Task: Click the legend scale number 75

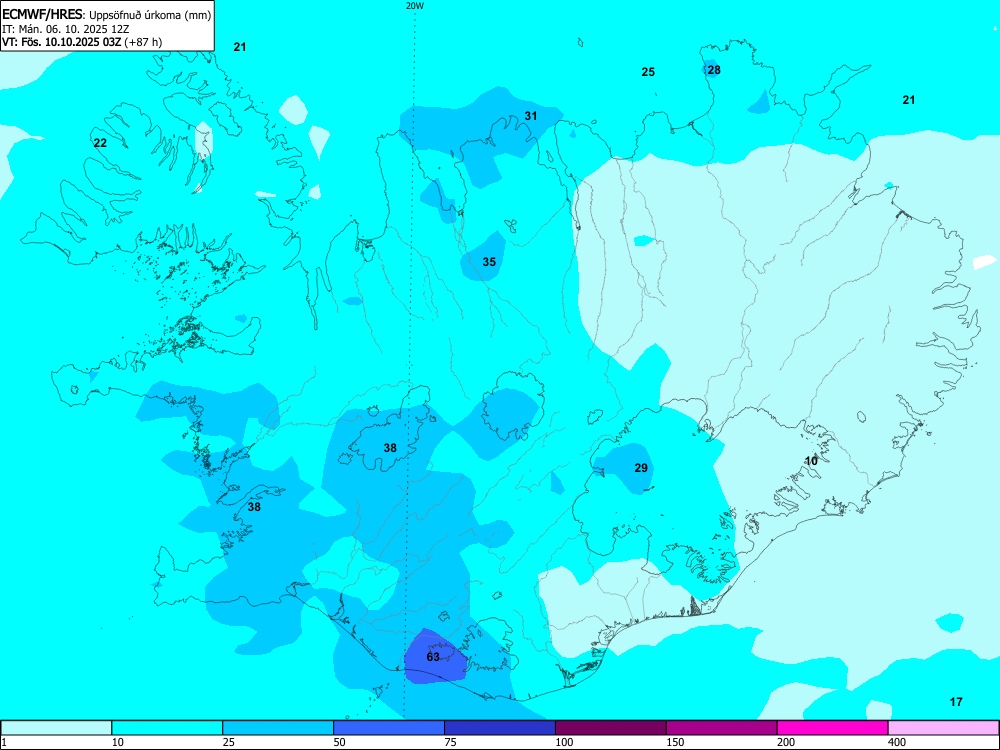Action: coord(450,742)
